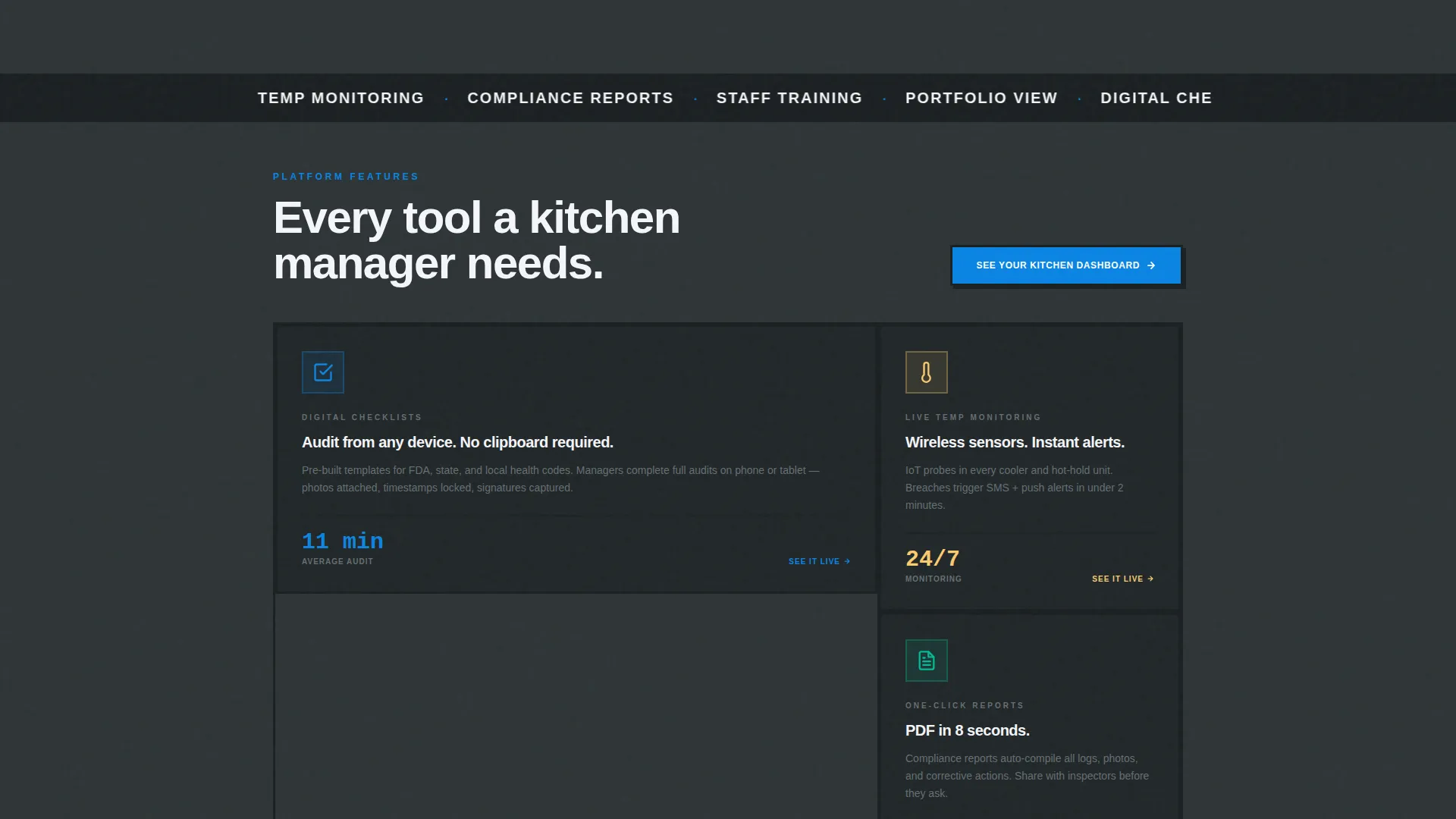
Task: Click title Wireless sensors. Instant alerts.
Action: [x=1015, y=442]
